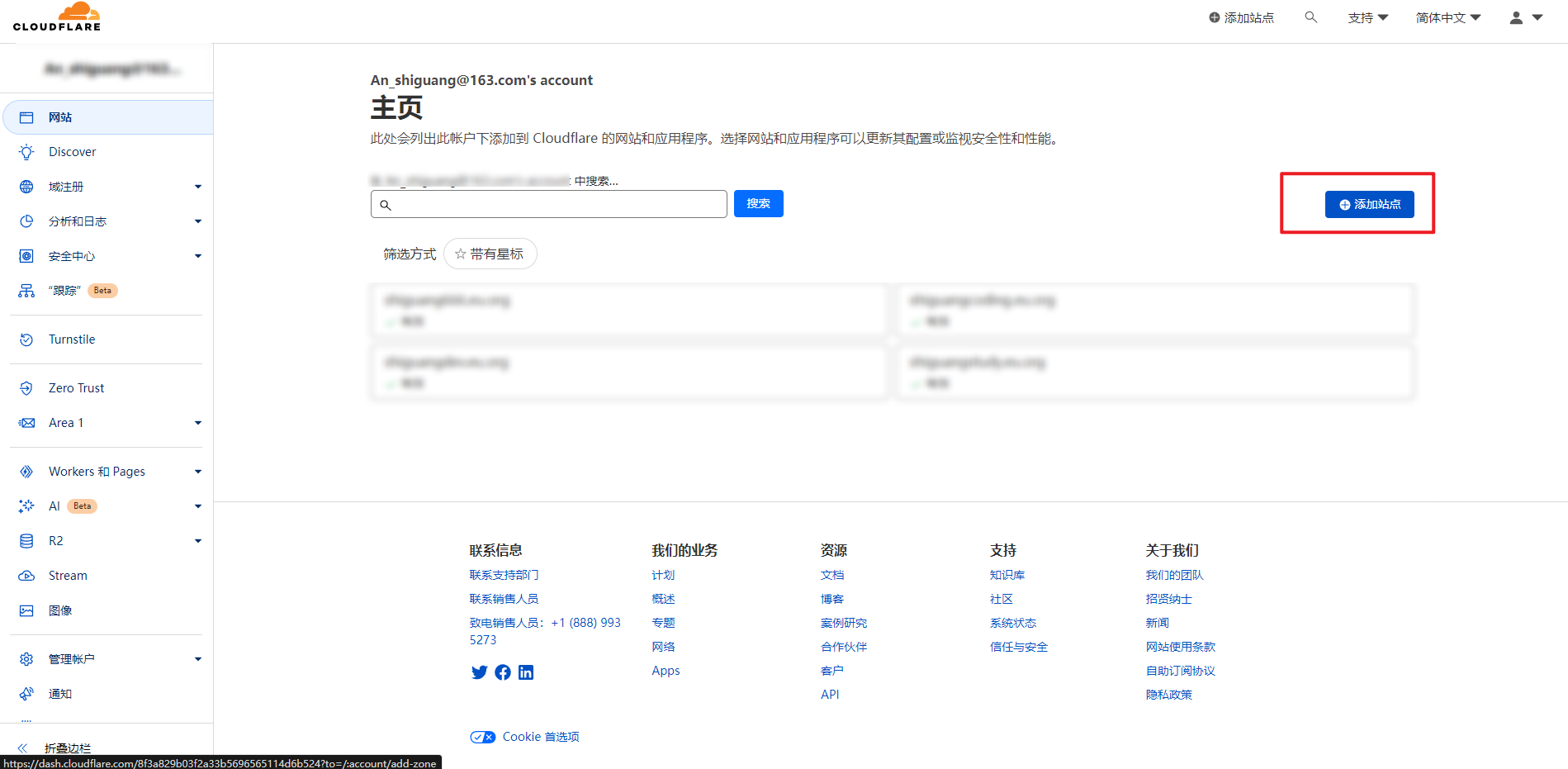
Task: Click the Workers 和 Pages icon
Action: point(26,472)
